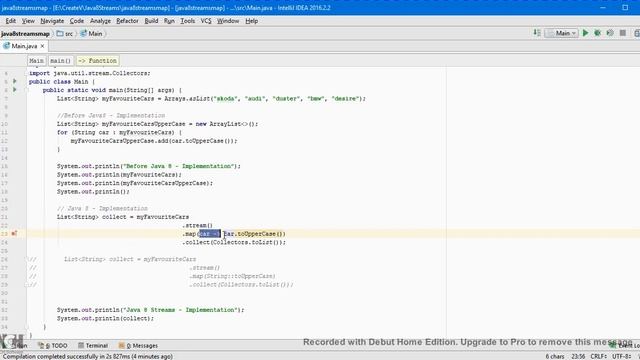Open the TODO tool window
The height and width of the screenshot is (360, 640).
click(53, 345)
